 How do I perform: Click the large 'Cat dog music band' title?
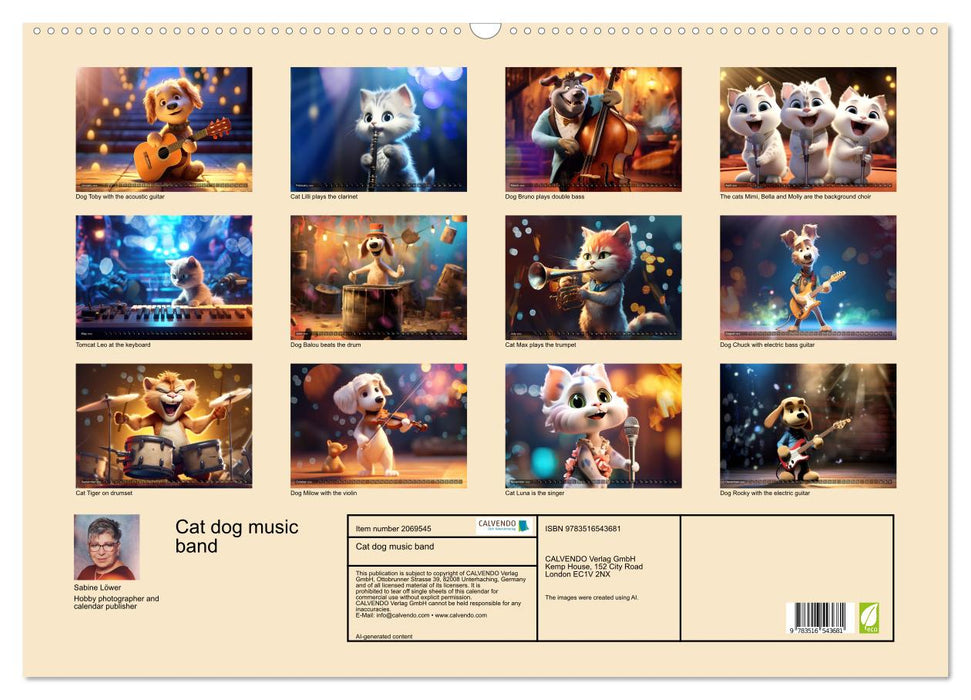tap(237, 537)
